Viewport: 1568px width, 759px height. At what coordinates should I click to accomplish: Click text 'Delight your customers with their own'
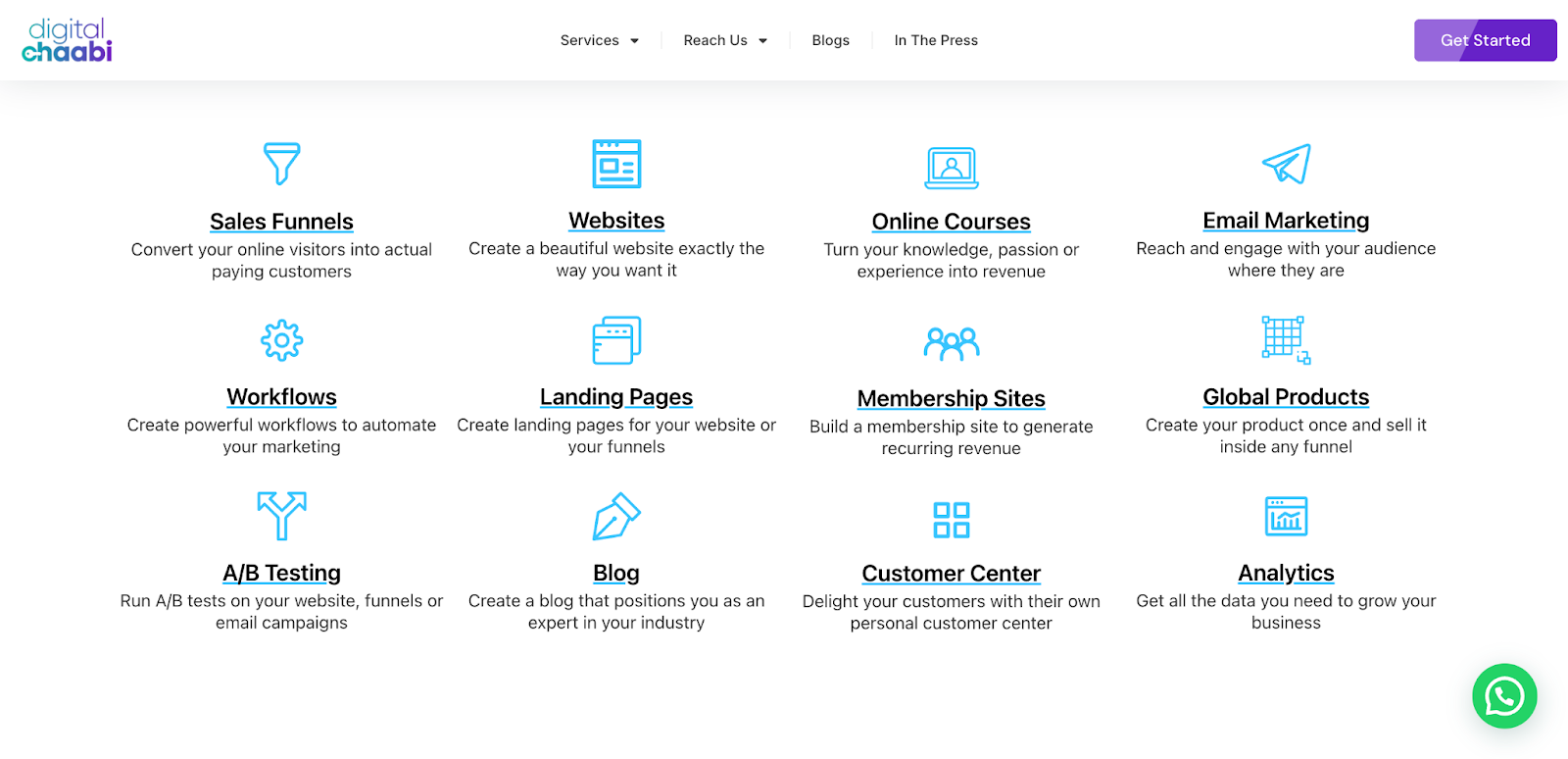(x=952, y=602)
